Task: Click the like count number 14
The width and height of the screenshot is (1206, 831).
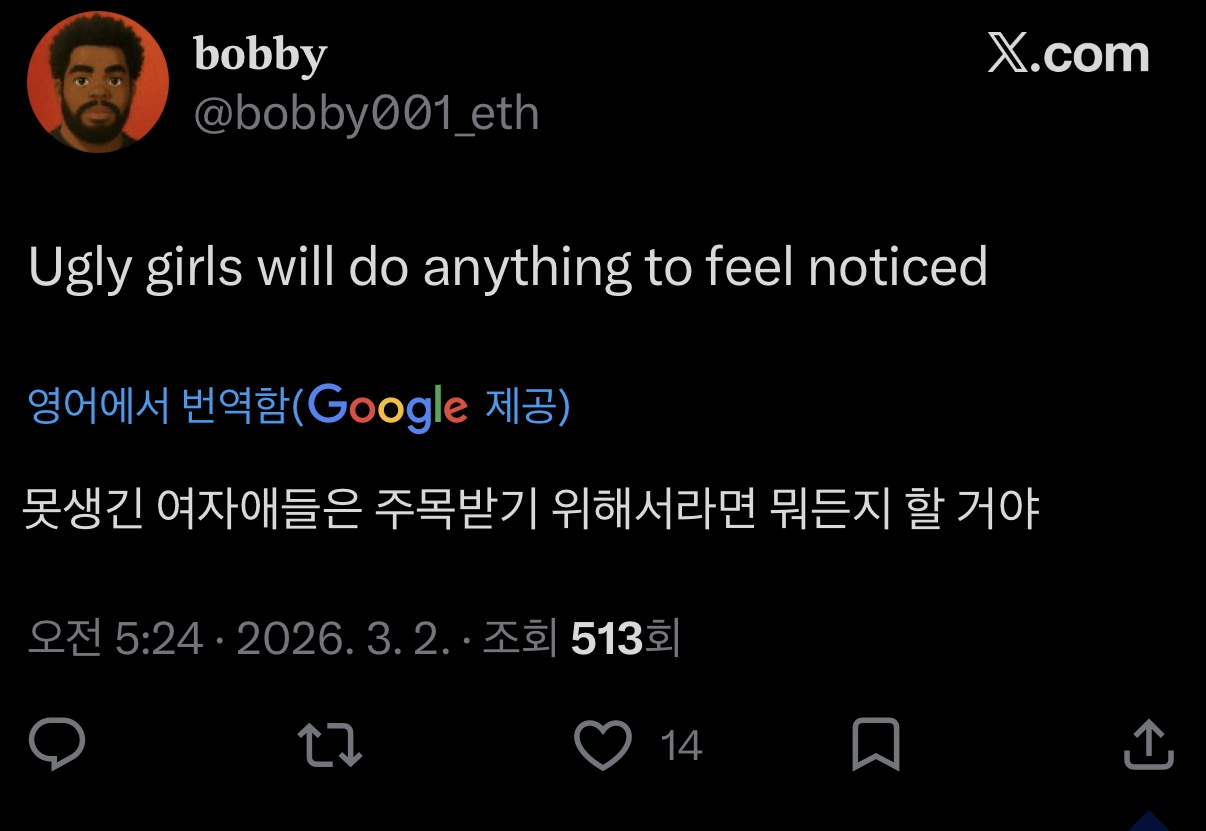Action: click(x=681, y=747)
